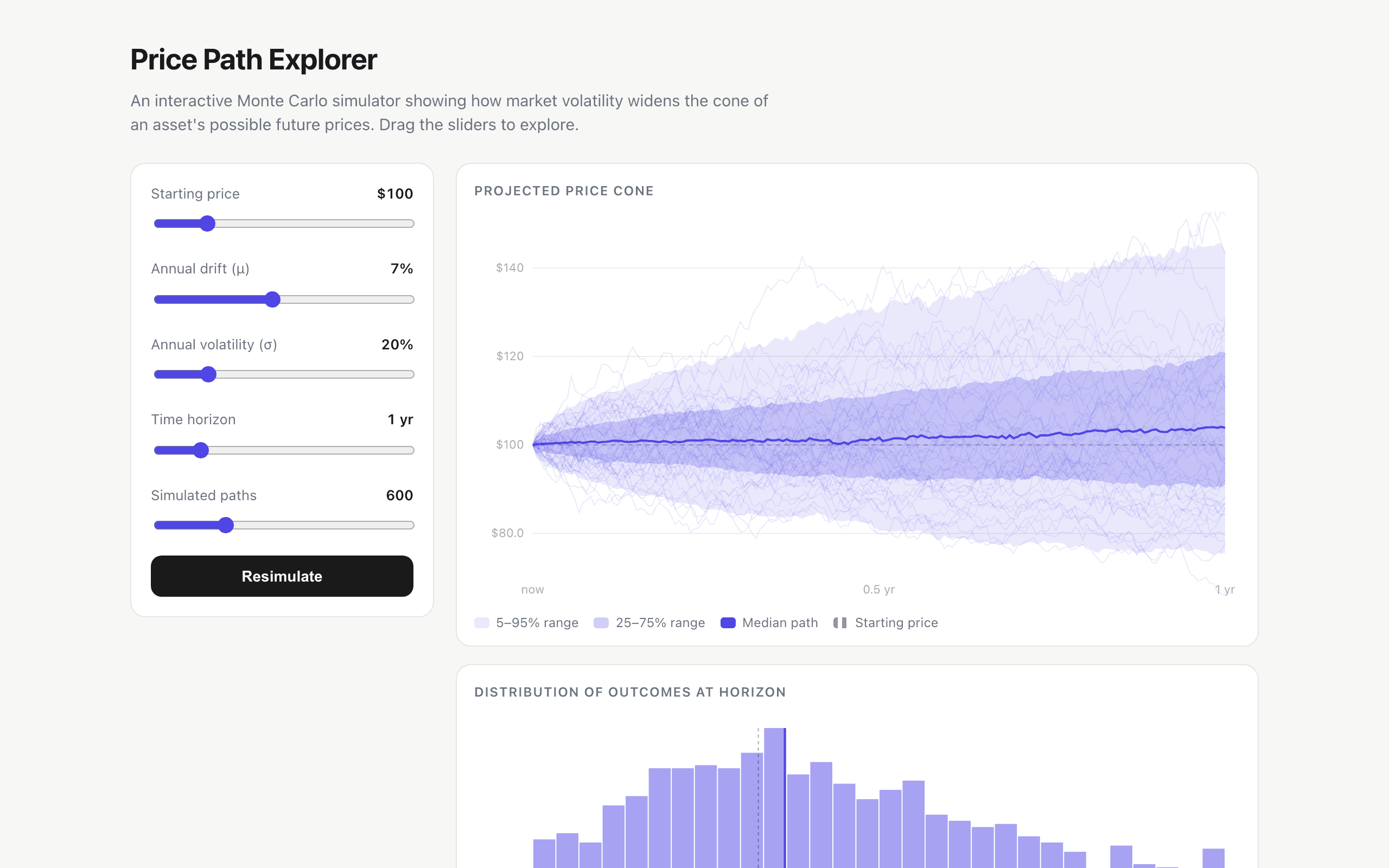Click the '25–75% range' legend label
Image resolution: width=1389 pixels, height=868 pixels.
660,623
